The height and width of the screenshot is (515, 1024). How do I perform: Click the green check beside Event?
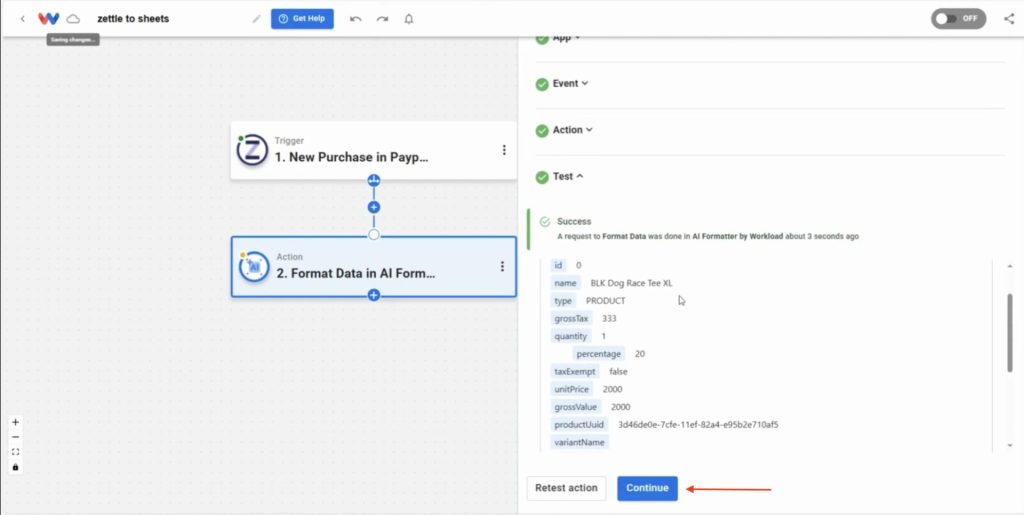542,84
